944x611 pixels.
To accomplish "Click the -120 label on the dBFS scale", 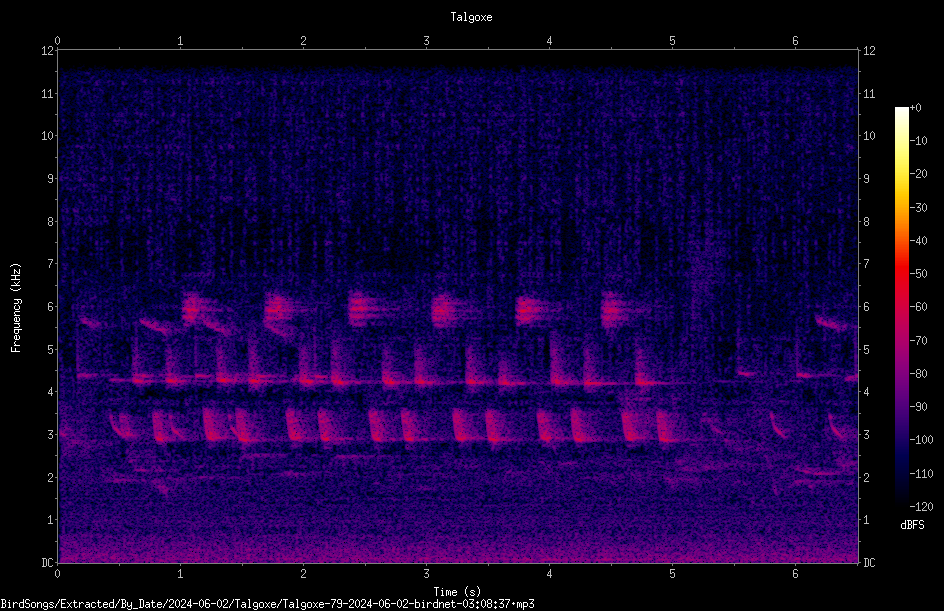I will (x=921, y=507).
